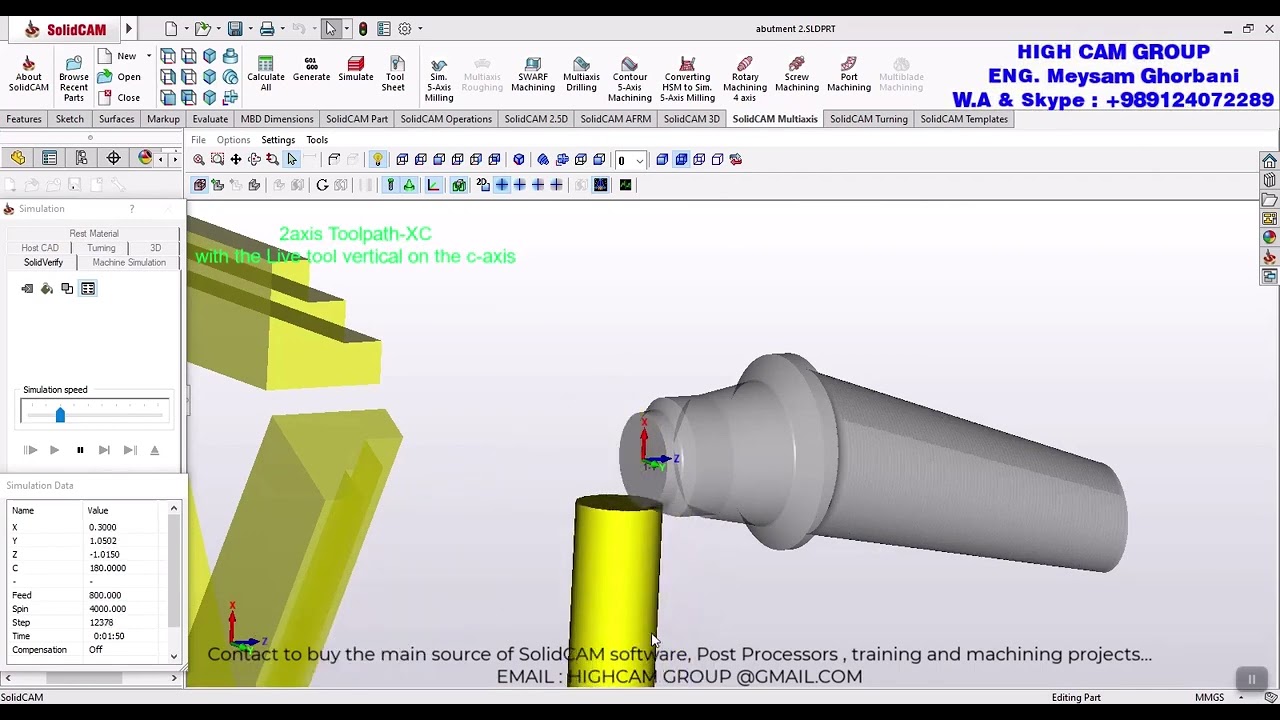
Task: Toggle the green holder display button
Action: [409, 185]
